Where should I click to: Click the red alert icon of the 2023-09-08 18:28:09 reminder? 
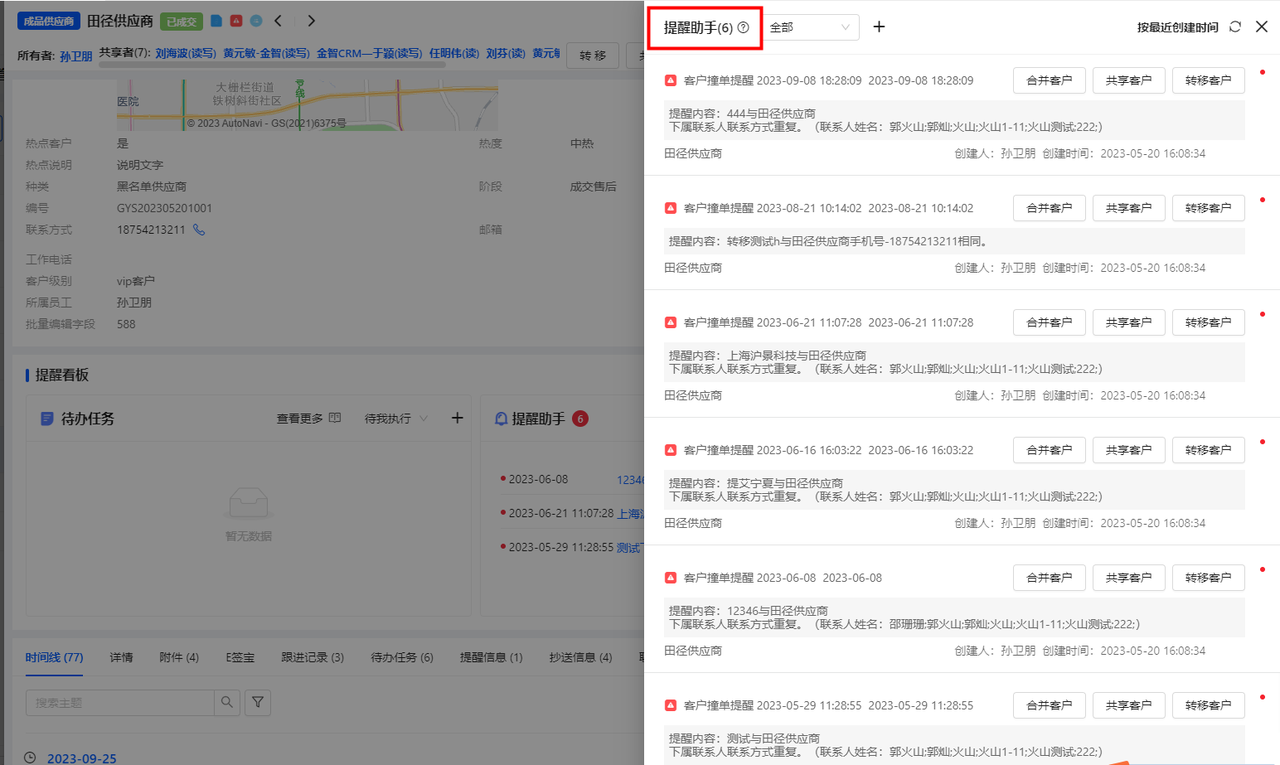tap(671, 80)
